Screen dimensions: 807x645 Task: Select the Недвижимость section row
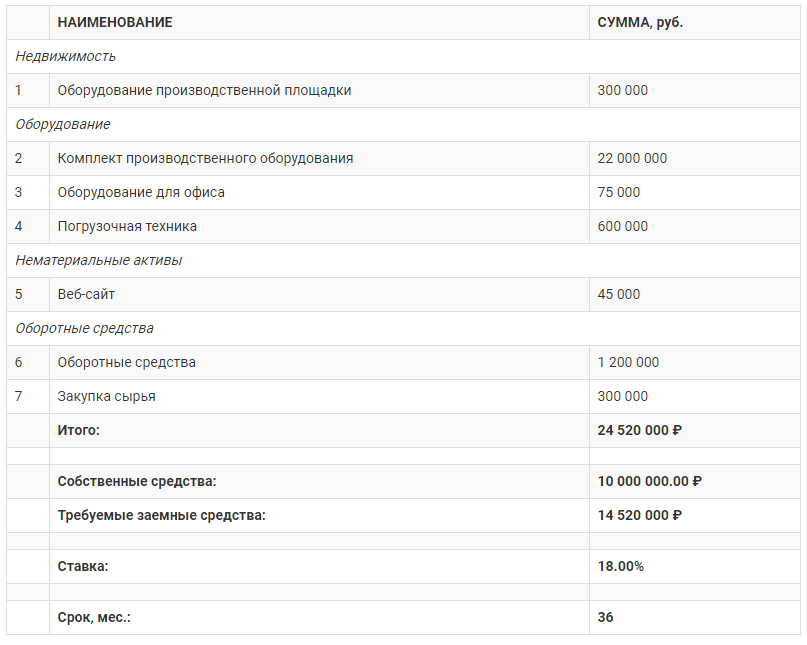(x=403, y=57)
